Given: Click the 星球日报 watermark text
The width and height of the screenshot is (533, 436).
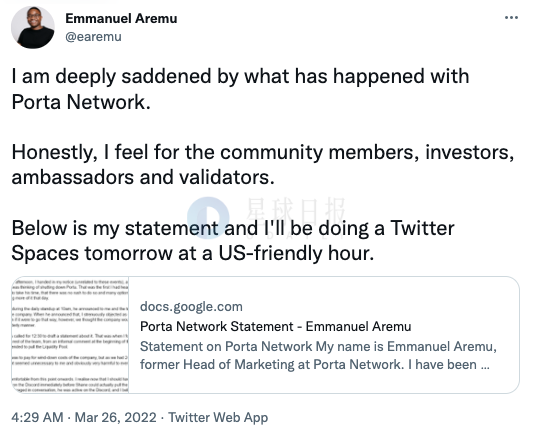Looking at the screenshot, I should coord(295,212).
